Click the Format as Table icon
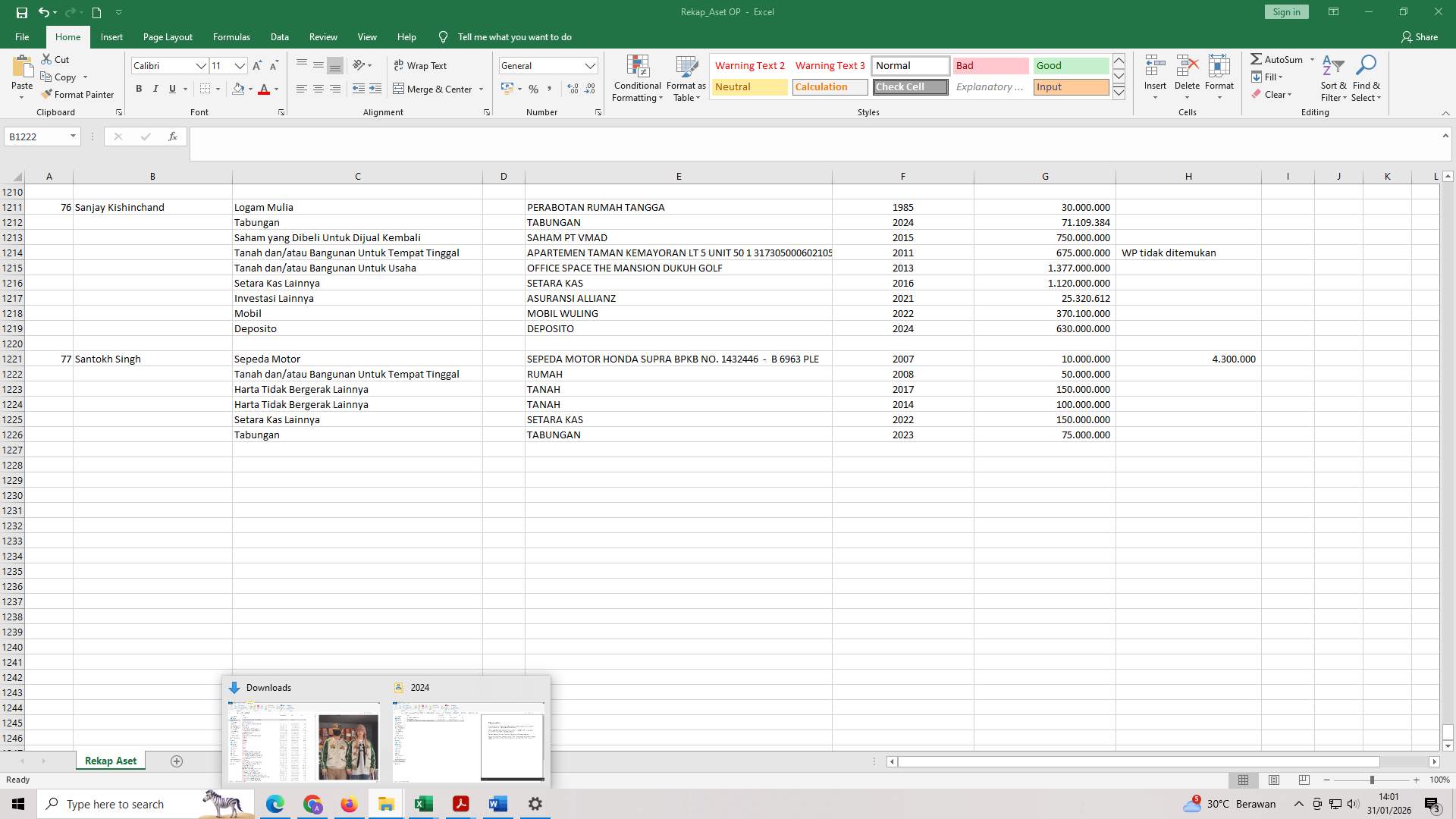This screenshot has height=819, width=1456. (686, 78)
